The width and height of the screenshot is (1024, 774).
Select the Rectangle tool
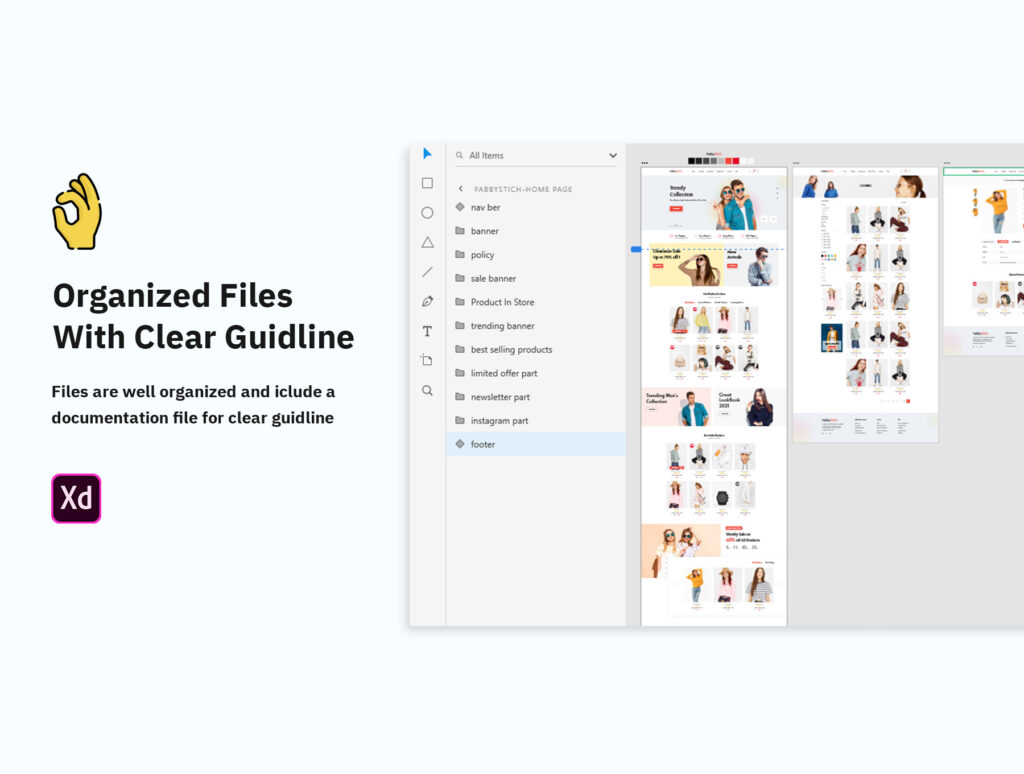427,183
